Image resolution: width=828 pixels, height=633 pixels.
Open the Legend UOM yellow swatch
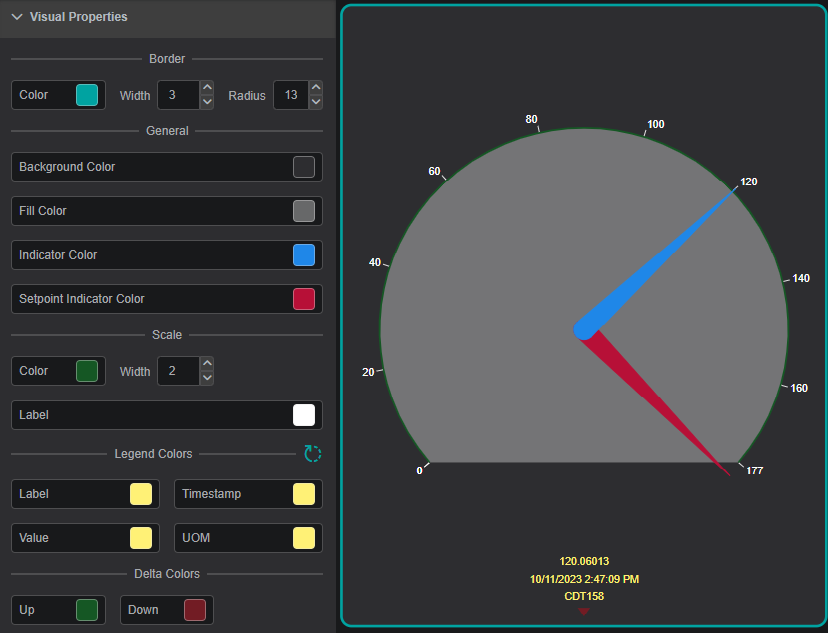click(x=304, y=538)
